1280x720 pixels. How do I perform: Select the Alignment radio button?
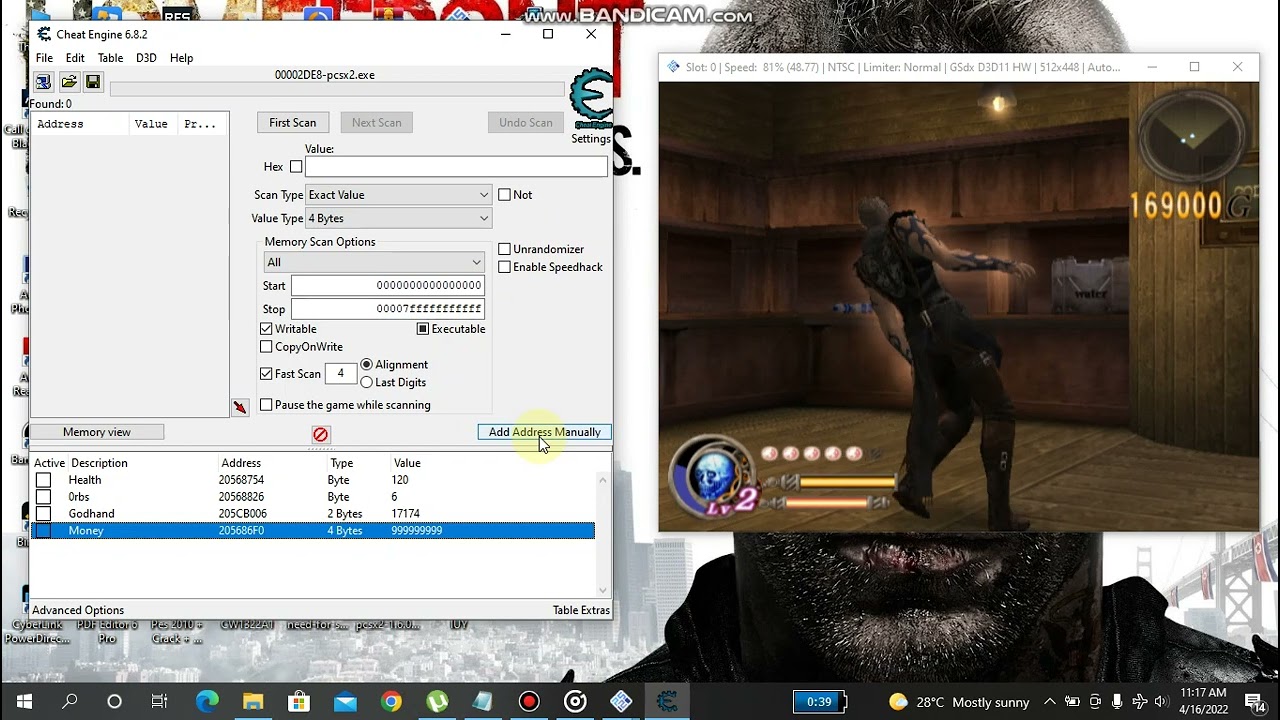coord(366,365)
